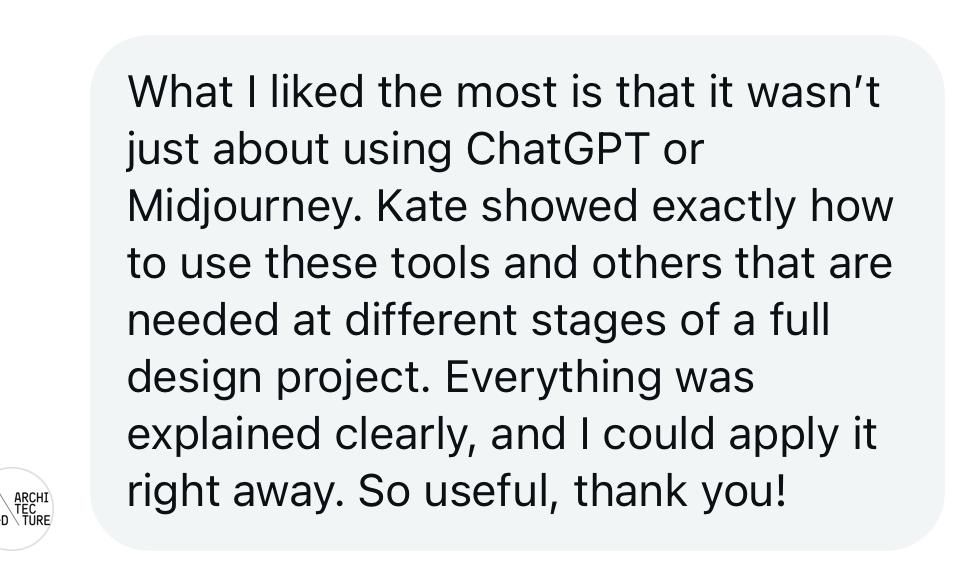Click the phrase 'What I liked'
972x568 pixels.
click(245, 92)
